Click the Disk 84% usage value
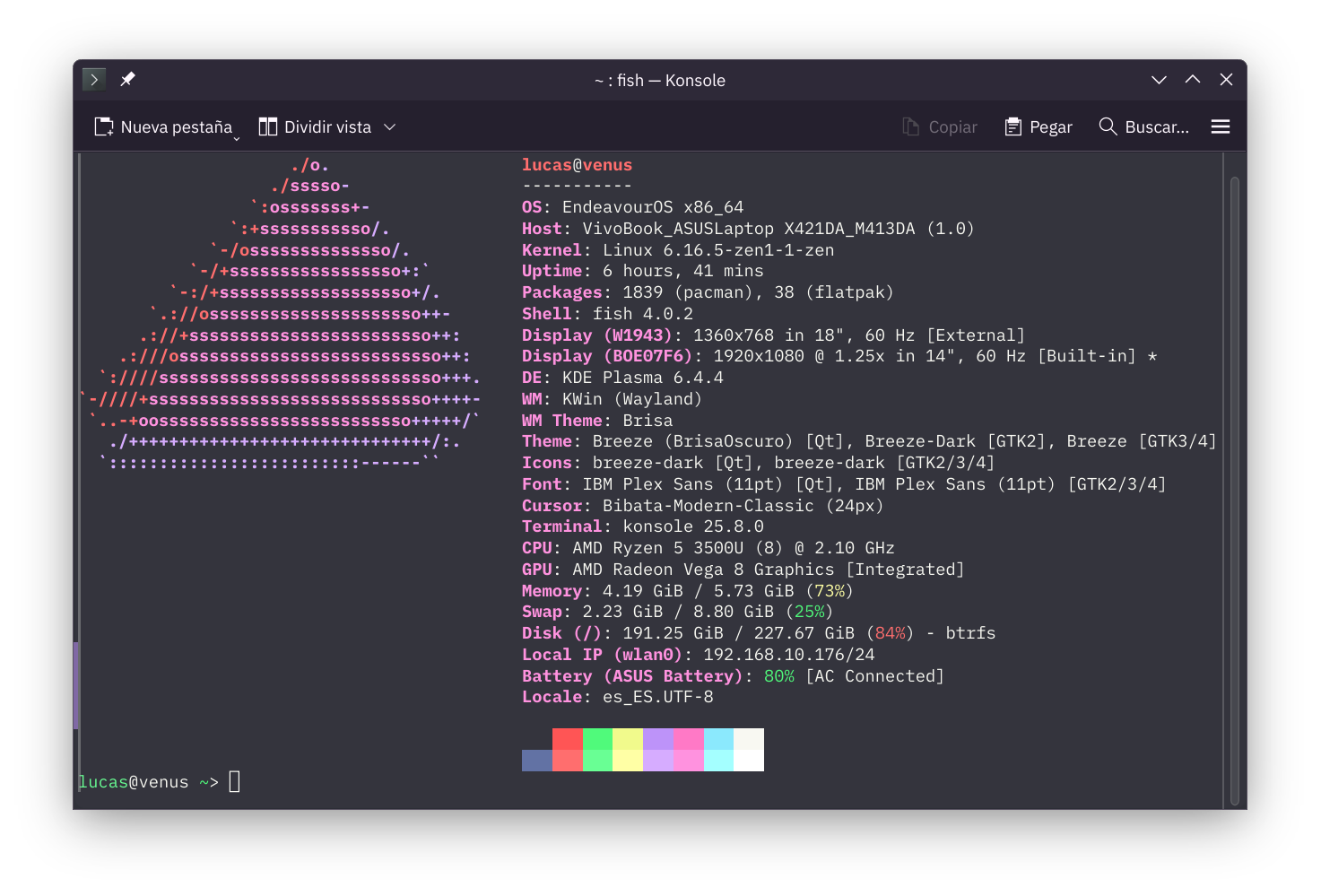Image resolution: width=1321 pixels, height=896 pixels. point(891,633)
